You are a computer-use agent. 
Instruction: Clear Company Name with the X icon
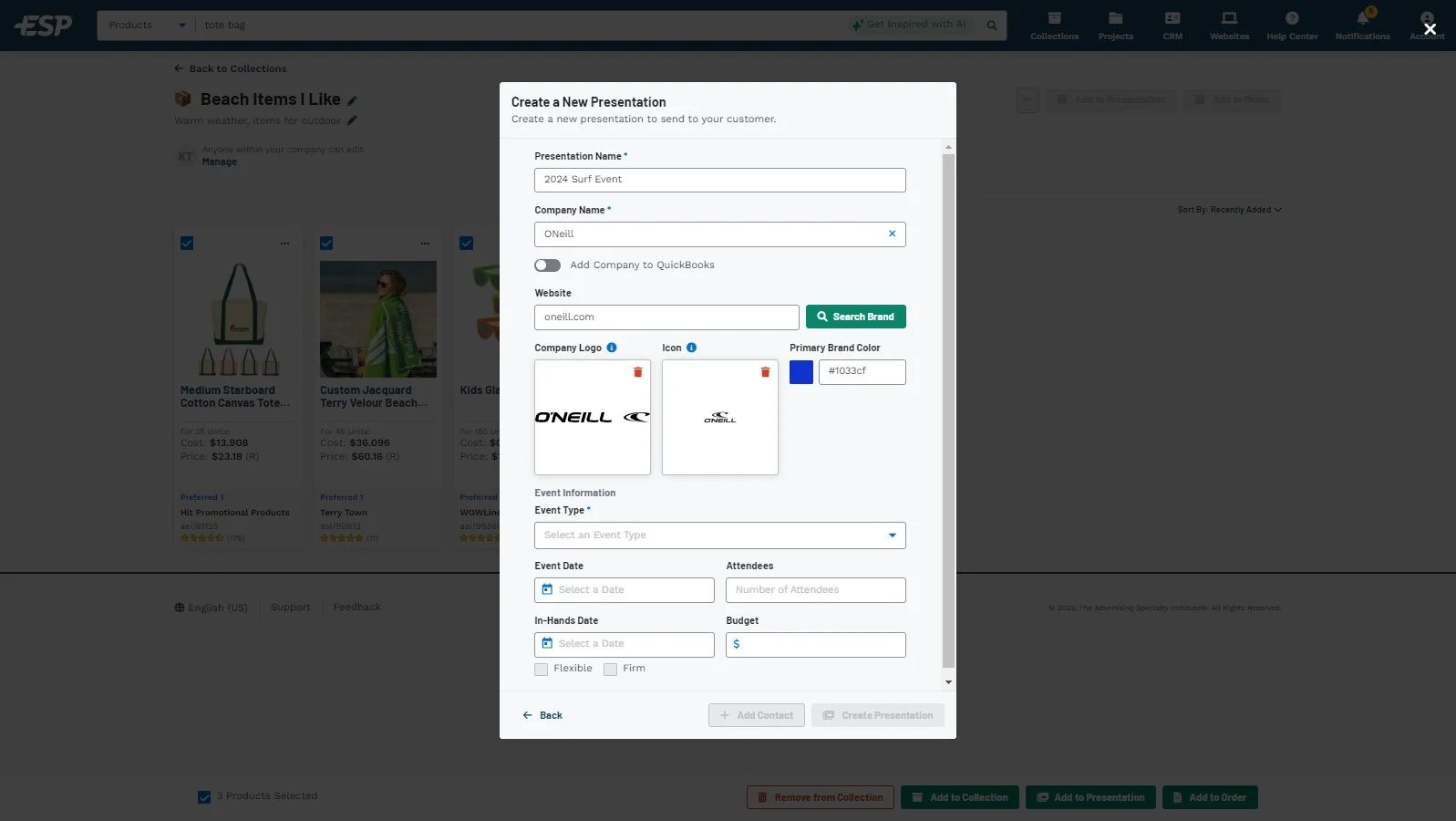tap(892, 234)
